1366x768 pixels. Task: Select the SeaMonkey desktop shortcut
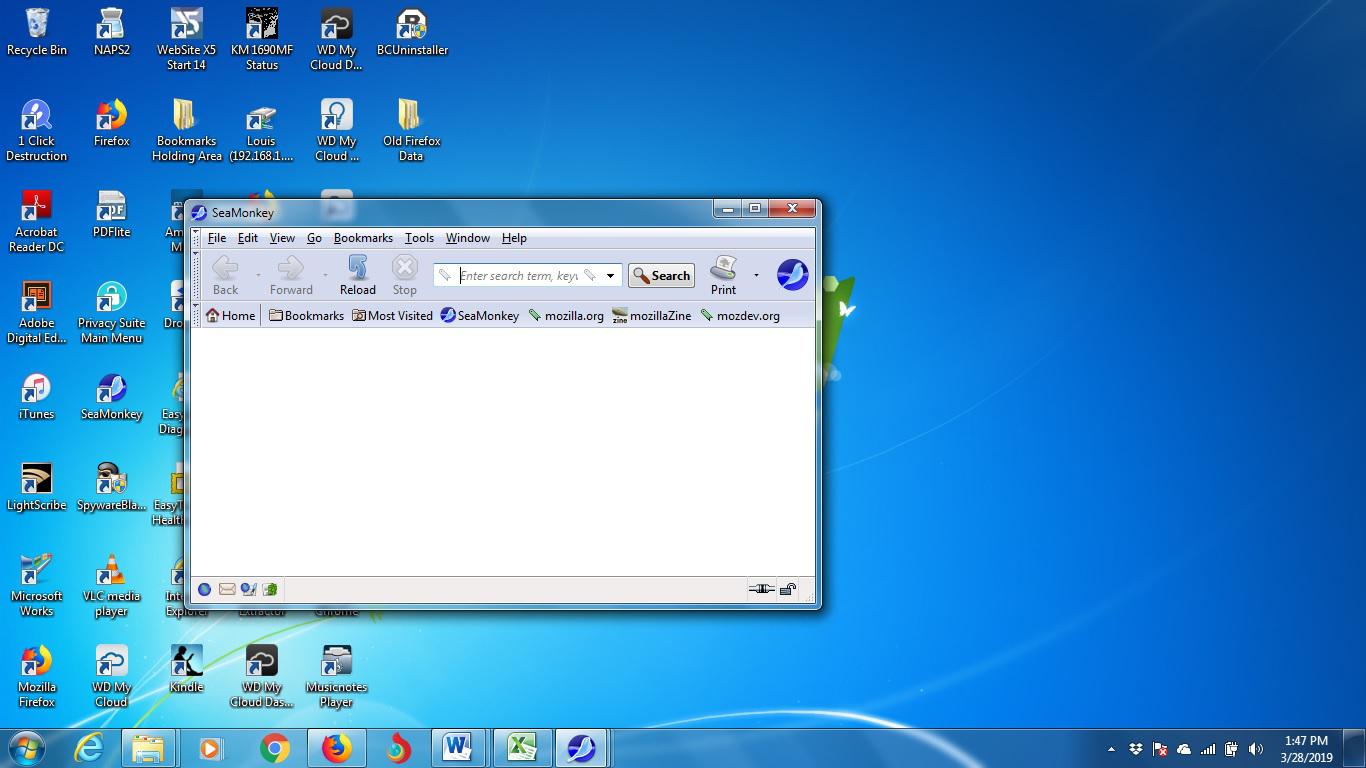(112, 397)
